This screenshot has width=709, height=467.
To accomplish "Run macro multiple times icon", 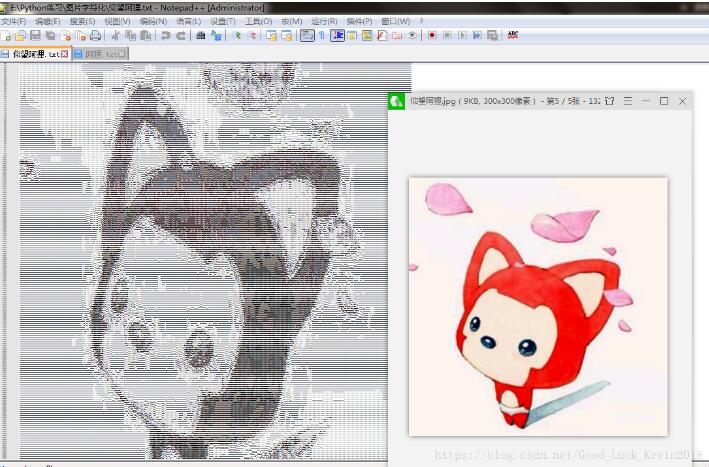I will pyautogui.click(x=477, y=36).
